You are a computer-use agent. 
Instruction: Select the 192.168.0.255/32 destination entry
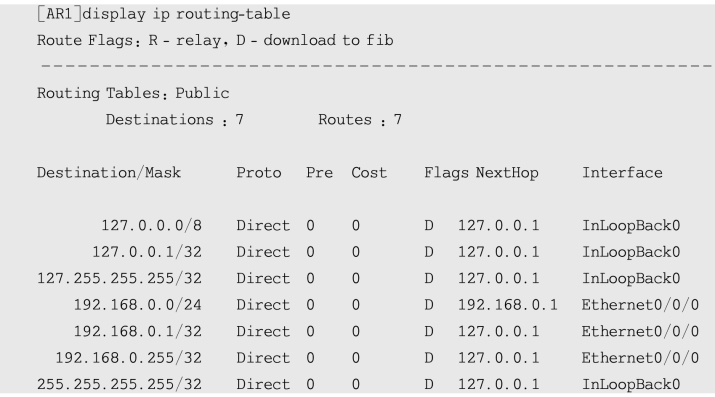(129, 358)
